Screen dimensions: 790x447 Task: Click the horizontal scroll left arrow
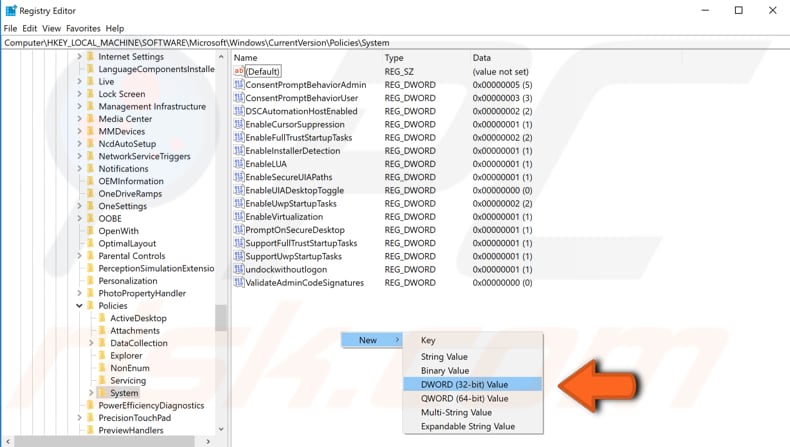pos(8,441)
